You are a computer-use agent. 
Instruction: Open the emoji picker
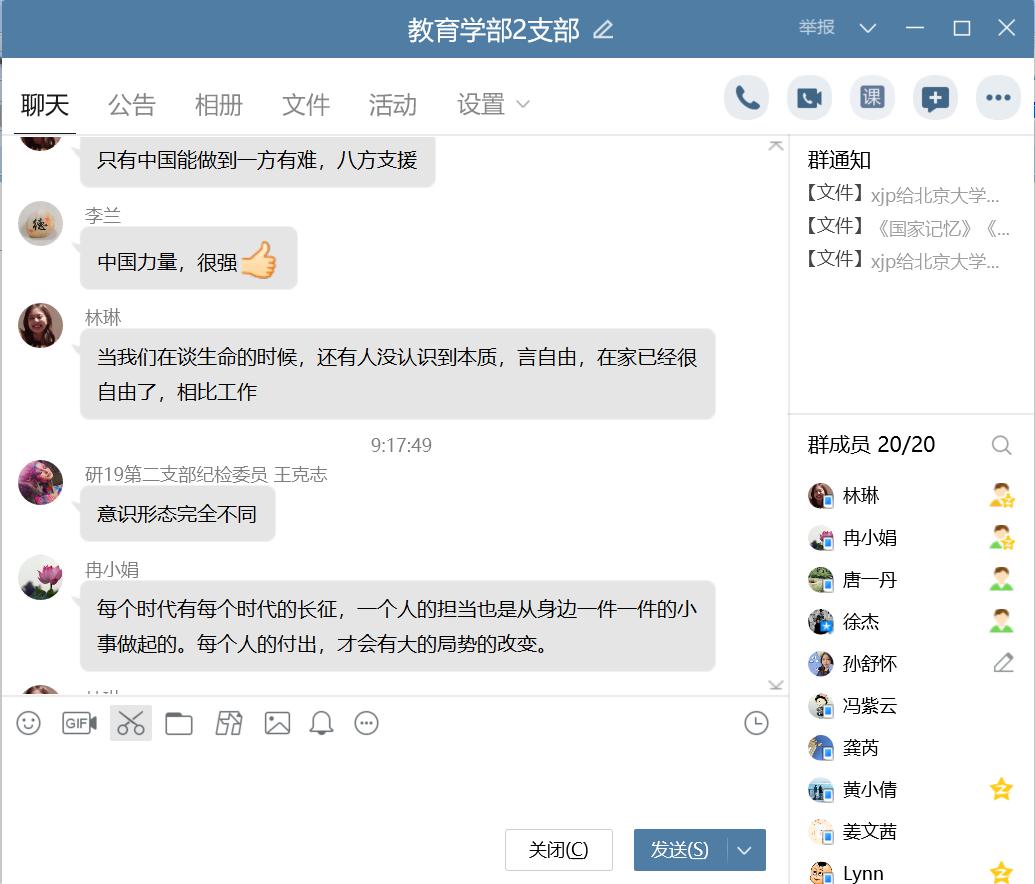[27, 723]
